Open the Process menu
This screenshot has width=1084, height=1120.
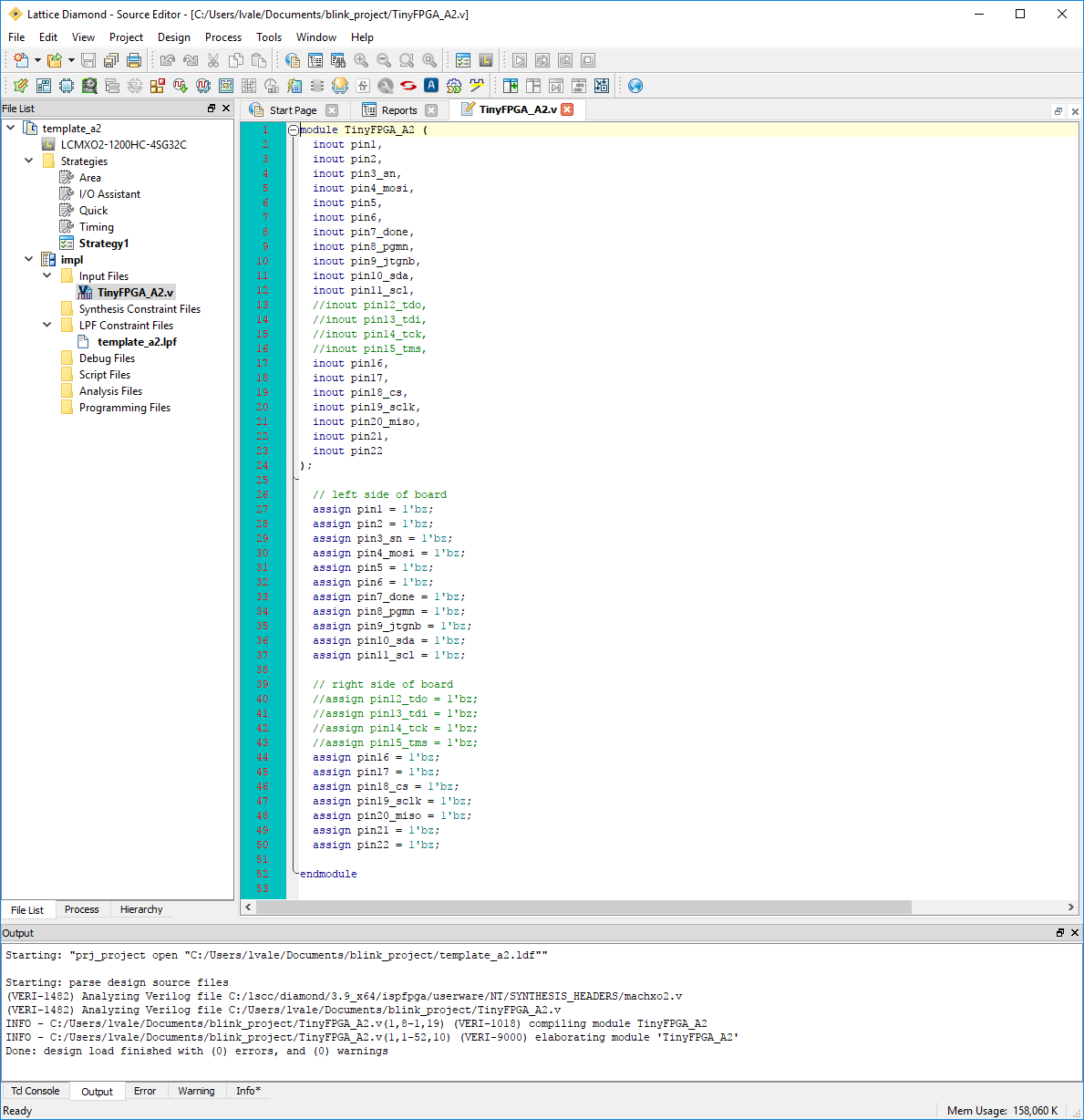[222, 37]
